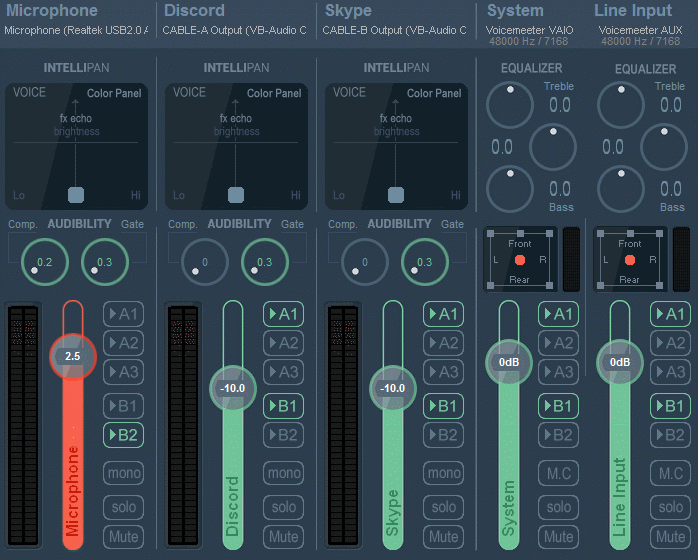Click Line Input equalizer Bass knob
698x560 pixels.
click(x=621, y=189)
